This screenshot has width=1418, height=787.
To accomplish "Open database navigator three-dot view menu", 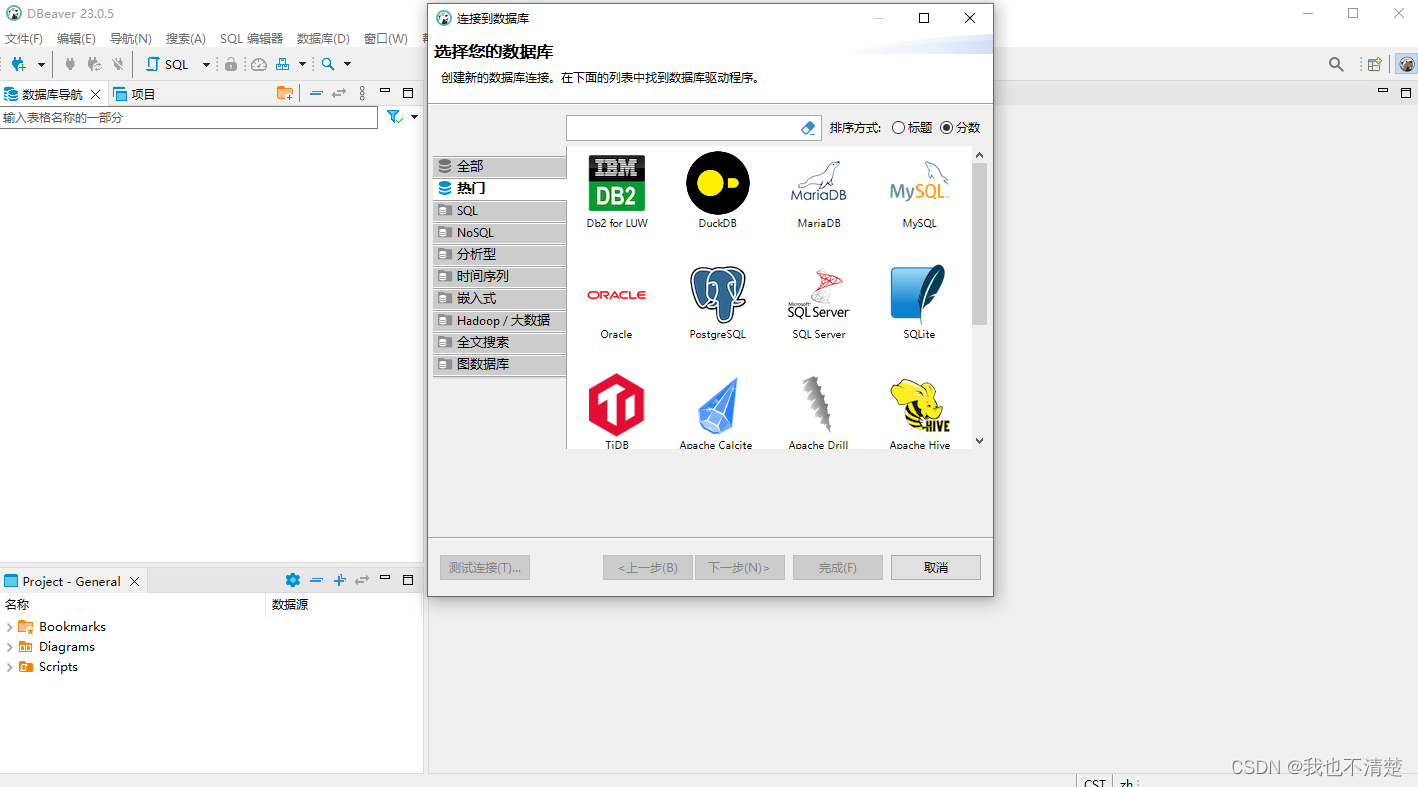I will click(362, 93).
